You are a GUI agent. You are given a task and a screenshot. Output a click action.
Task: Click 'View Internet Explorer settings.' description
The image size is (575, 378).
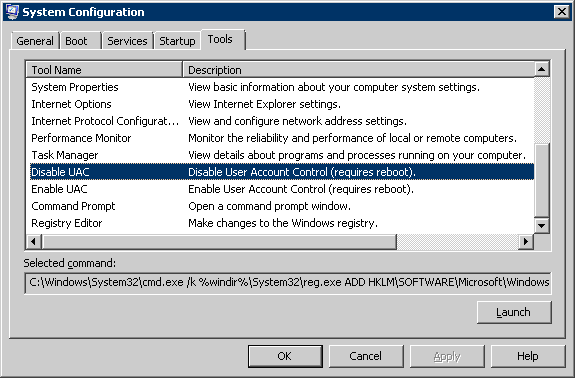264,104
